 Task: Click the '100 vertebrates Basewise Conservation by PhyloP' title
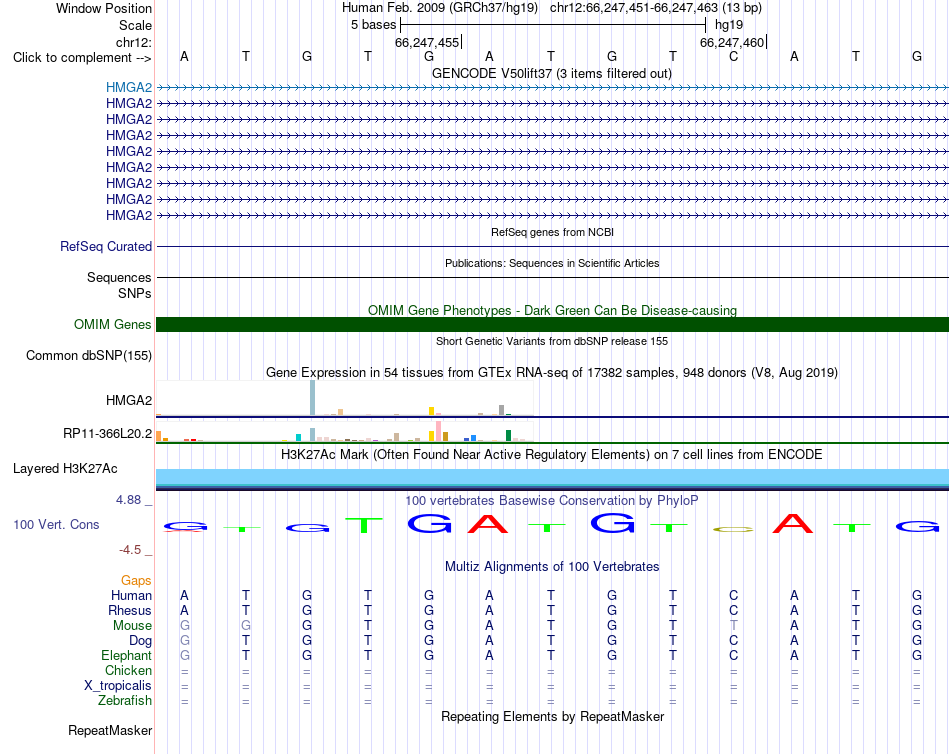click(x=552, y=501)
